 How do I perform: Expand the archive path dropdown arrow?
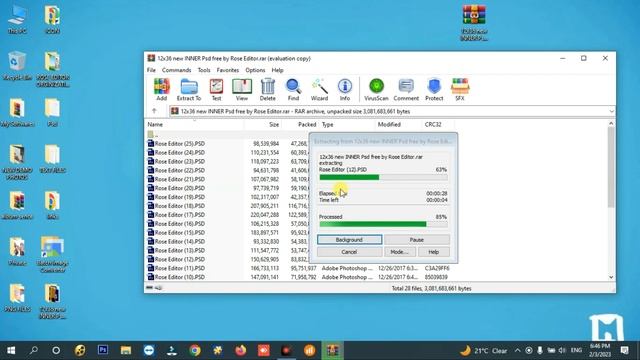(x=611, y=111)
